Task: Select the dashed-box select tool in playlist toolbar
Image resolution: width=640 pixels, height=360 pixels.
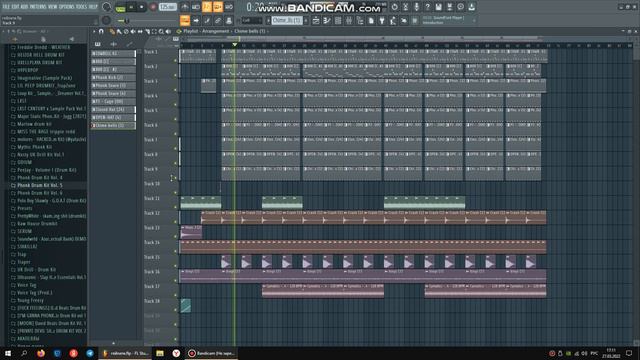Action: point(154,31)
